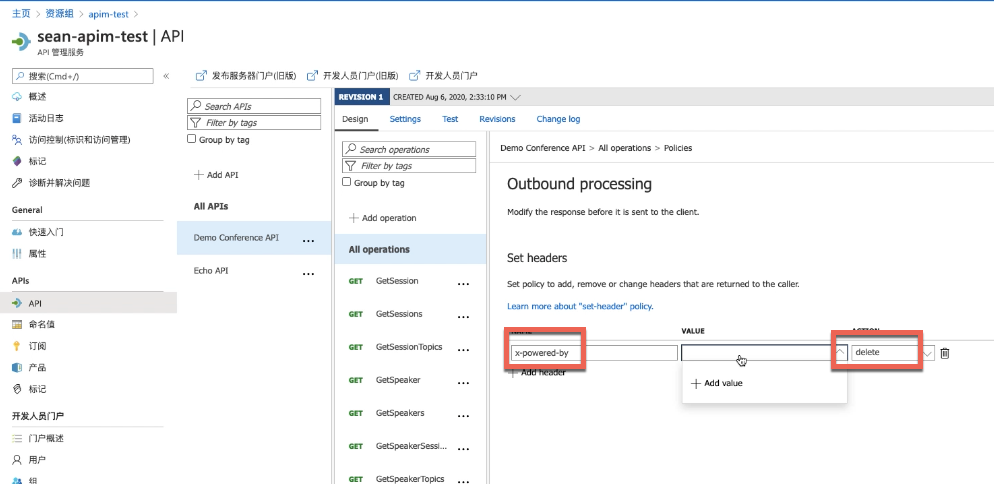Collapse the VALUE dropdown chevron
This screenshot has height=484, width=994.
841,352
